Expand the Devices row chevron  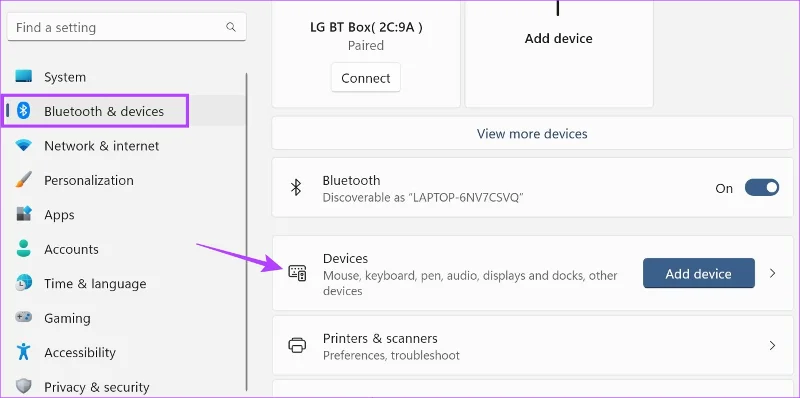pyautogui.click(x=772, y=273)
